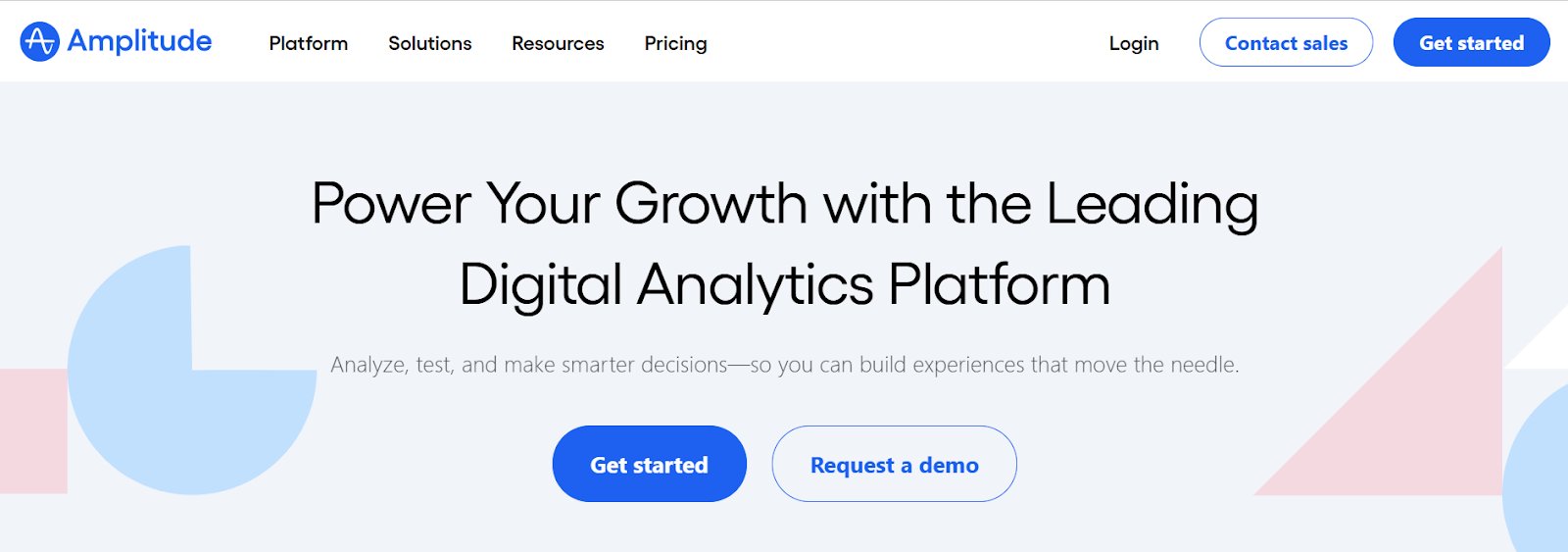Click the headline line 'Digital Analytics Platform'

pos(785,284)
